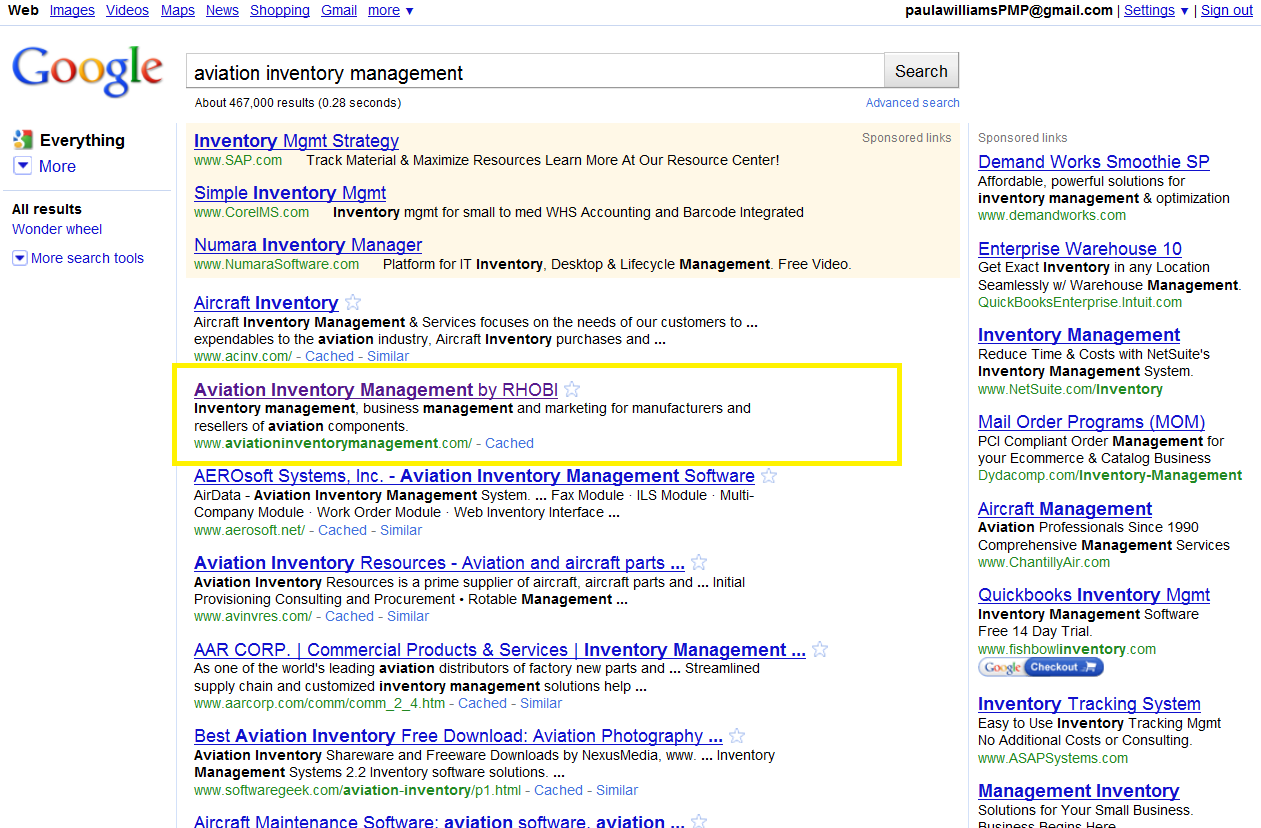This screenshot has height=828, width=1261.
Task: Open News search
Action: 222,10
